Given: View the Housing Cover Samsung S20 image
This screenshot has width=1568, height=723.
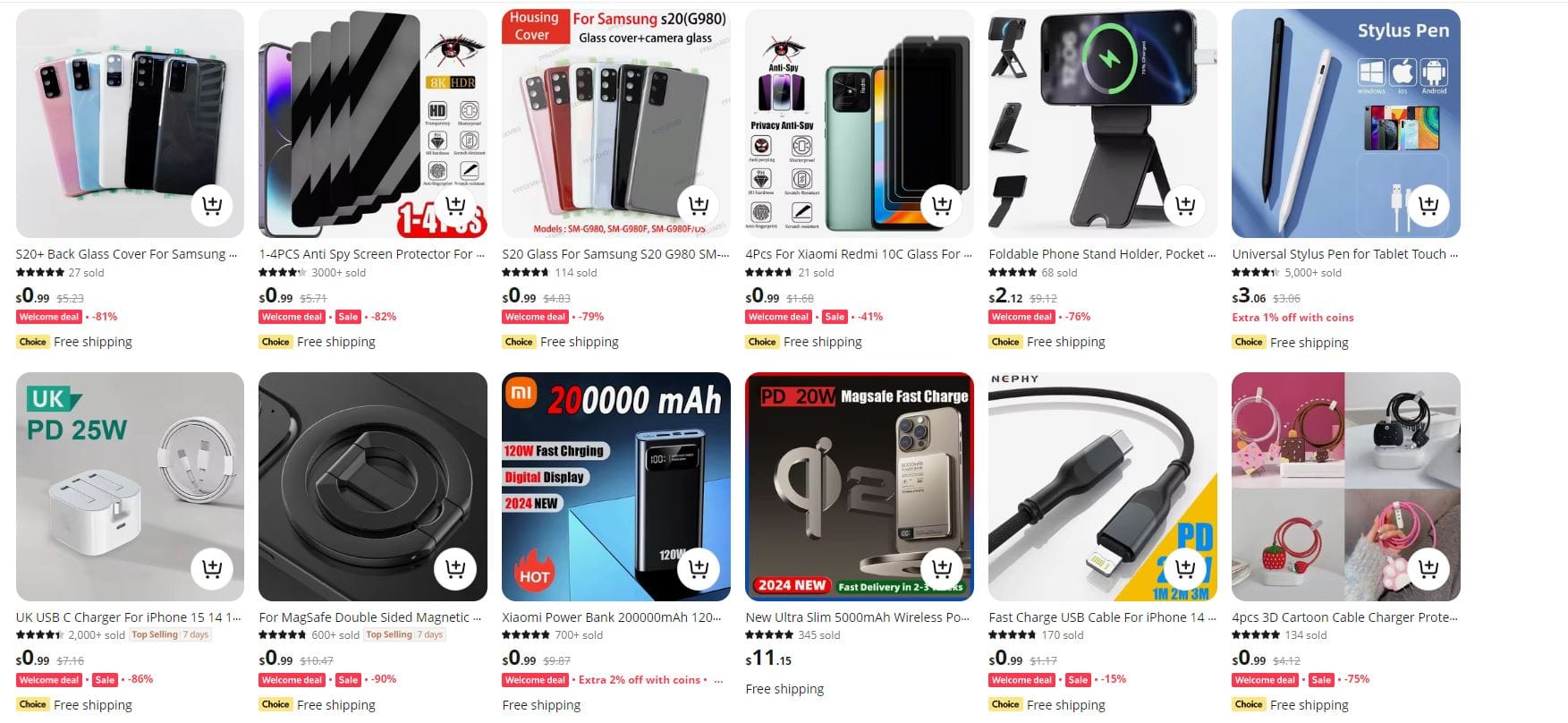Looking at the screenshot, I should (x=616, y=123).
